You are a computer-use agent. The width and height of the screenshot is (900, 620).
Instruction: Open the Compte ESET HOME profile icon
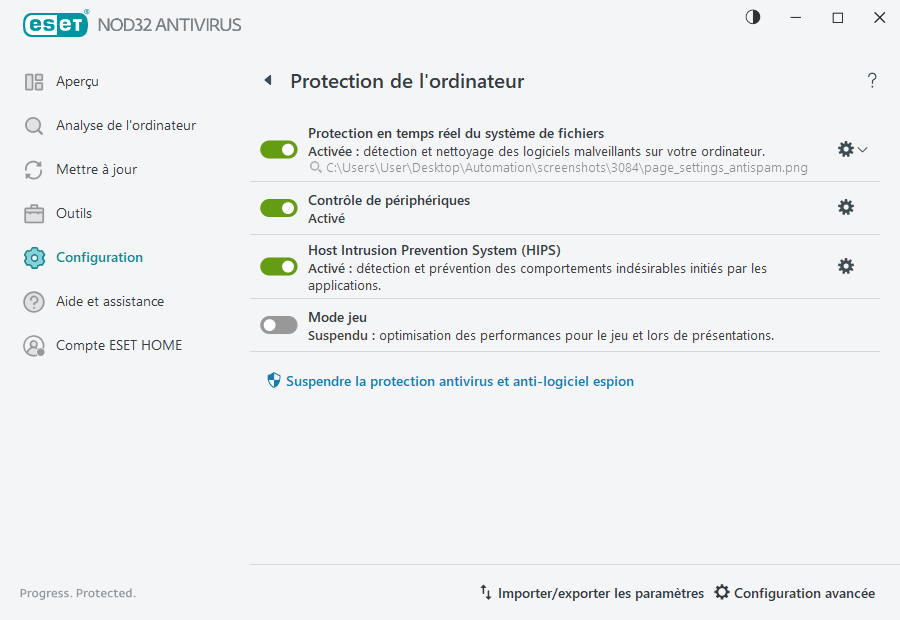click(x=34, y=345)
